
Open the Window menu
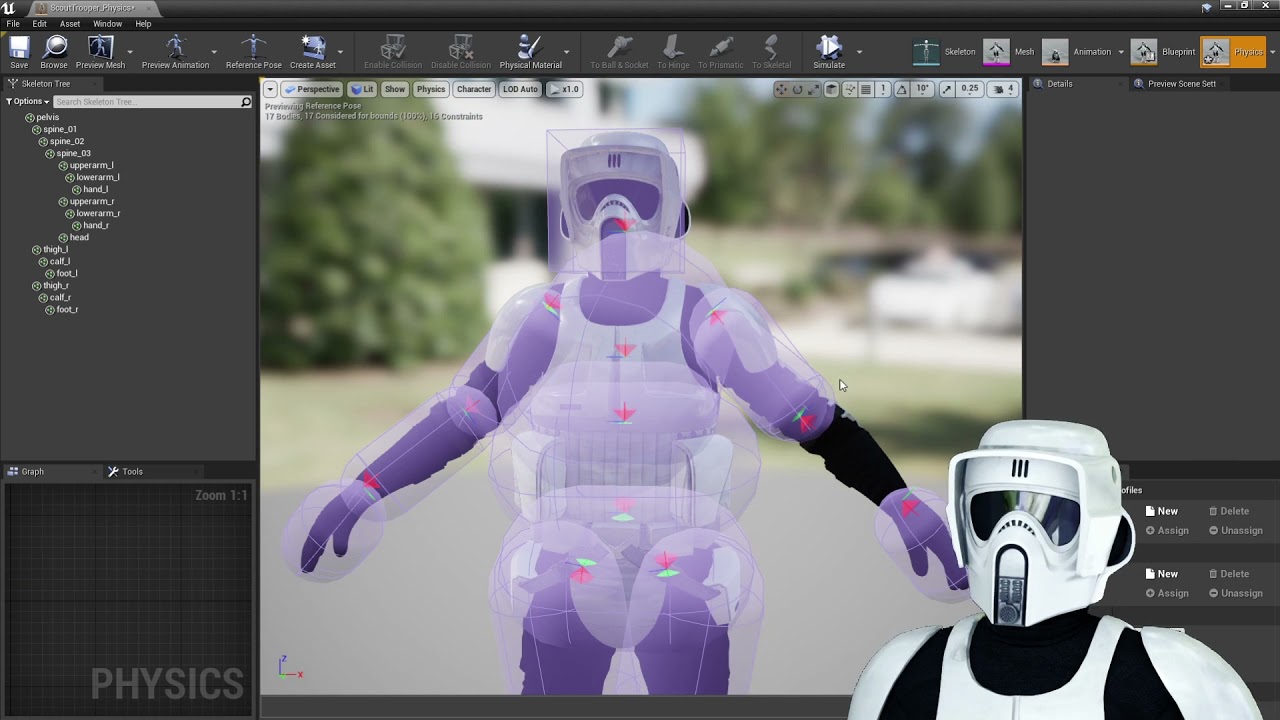pyautogui.click(x=107, y=24)
